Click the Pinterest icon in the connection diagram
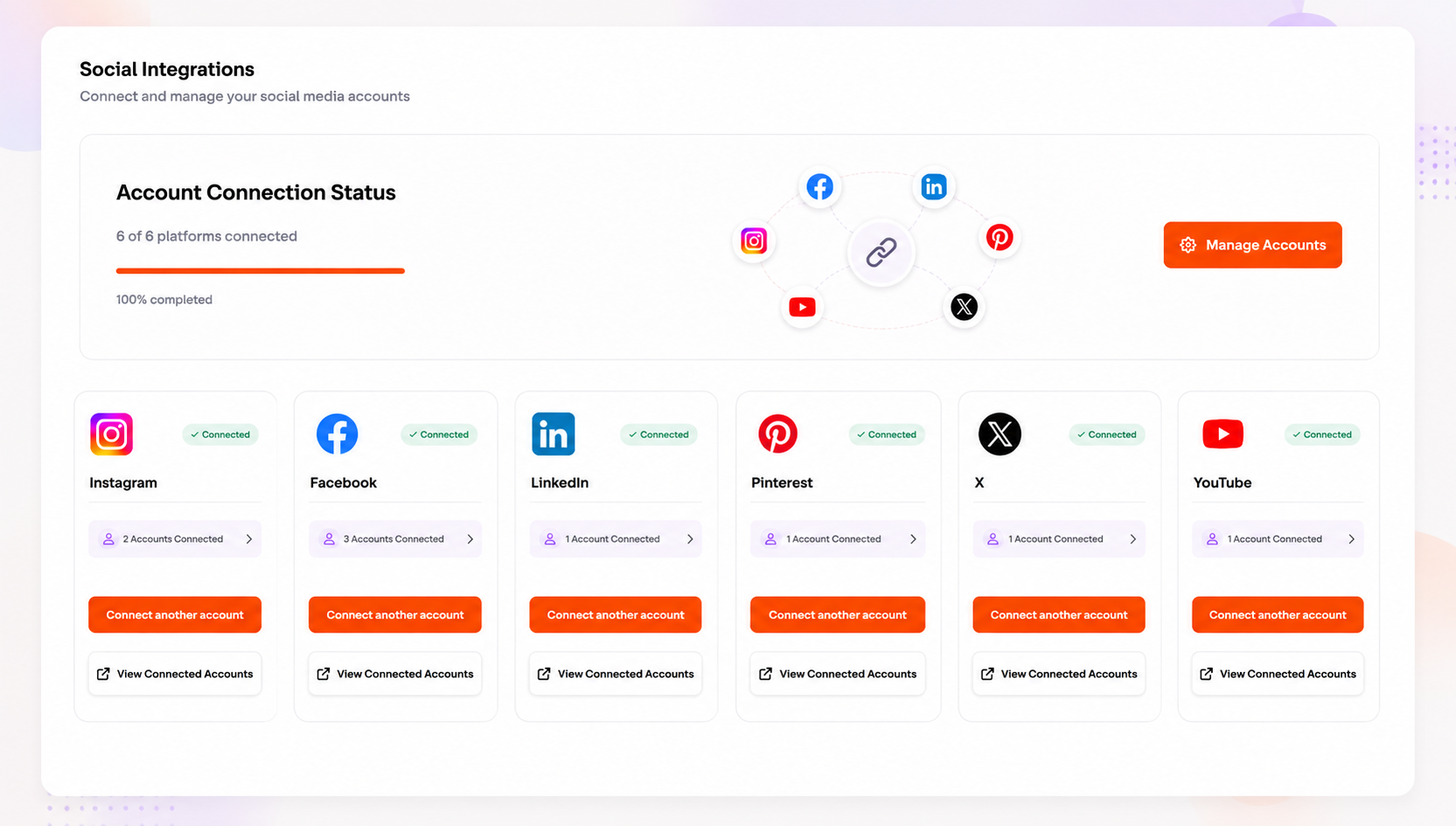Screen dimensions: 1456x826 (1000, 237)
